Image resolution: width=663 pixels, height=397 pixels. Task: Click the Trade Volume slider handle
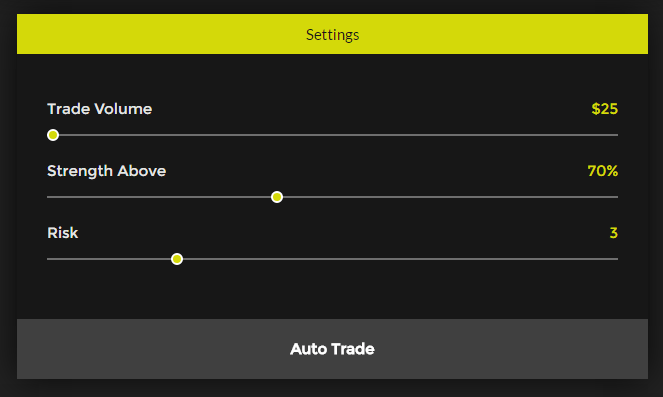coord(53,135)
